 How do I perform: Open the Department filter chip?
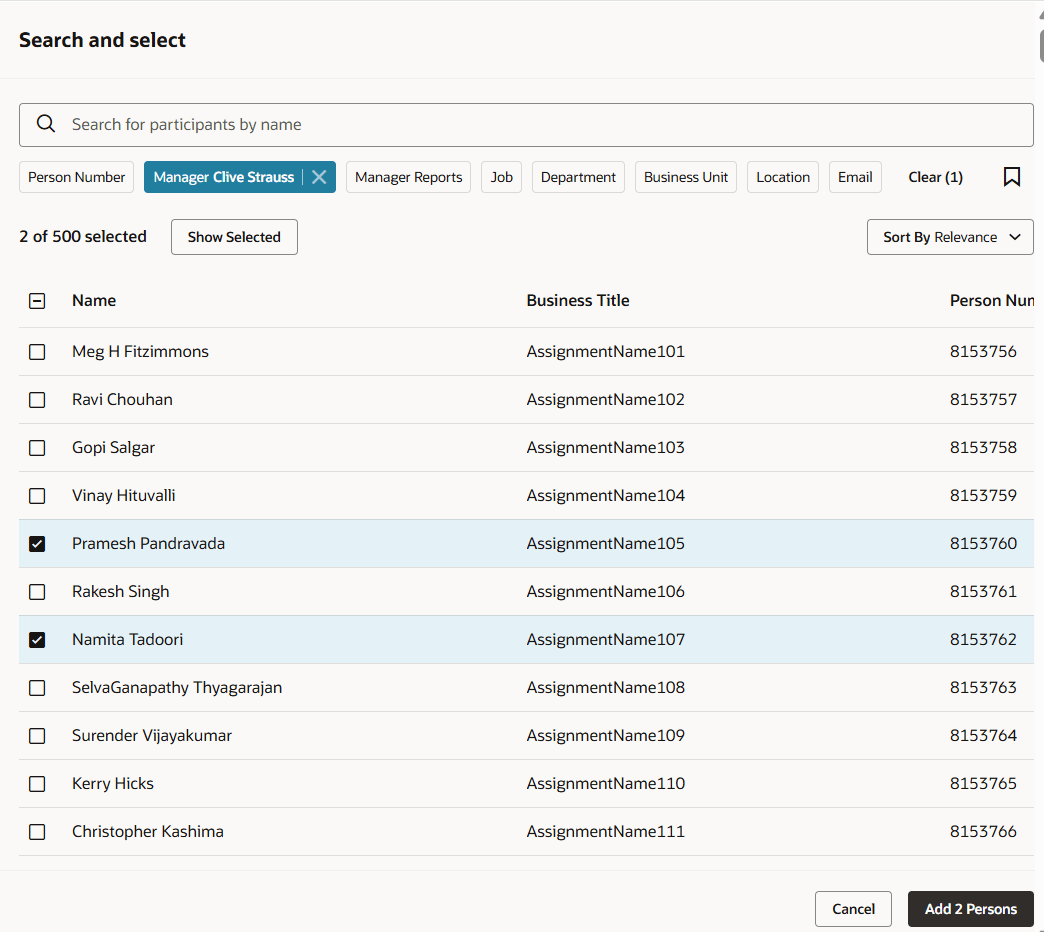(578, 177)
